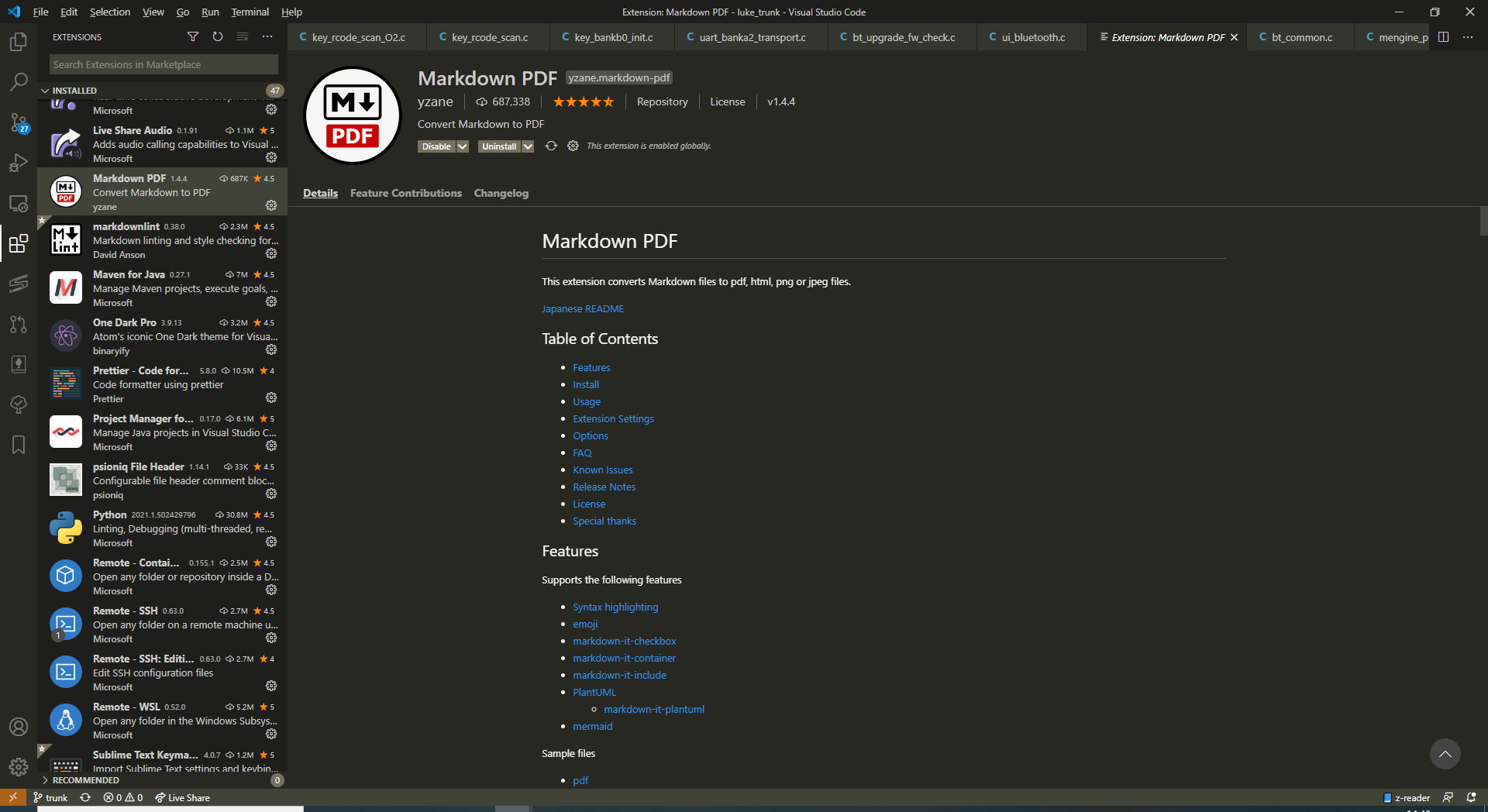Open the Bookmarks view in activity bar
The image size is (1488, 812).
19,445
